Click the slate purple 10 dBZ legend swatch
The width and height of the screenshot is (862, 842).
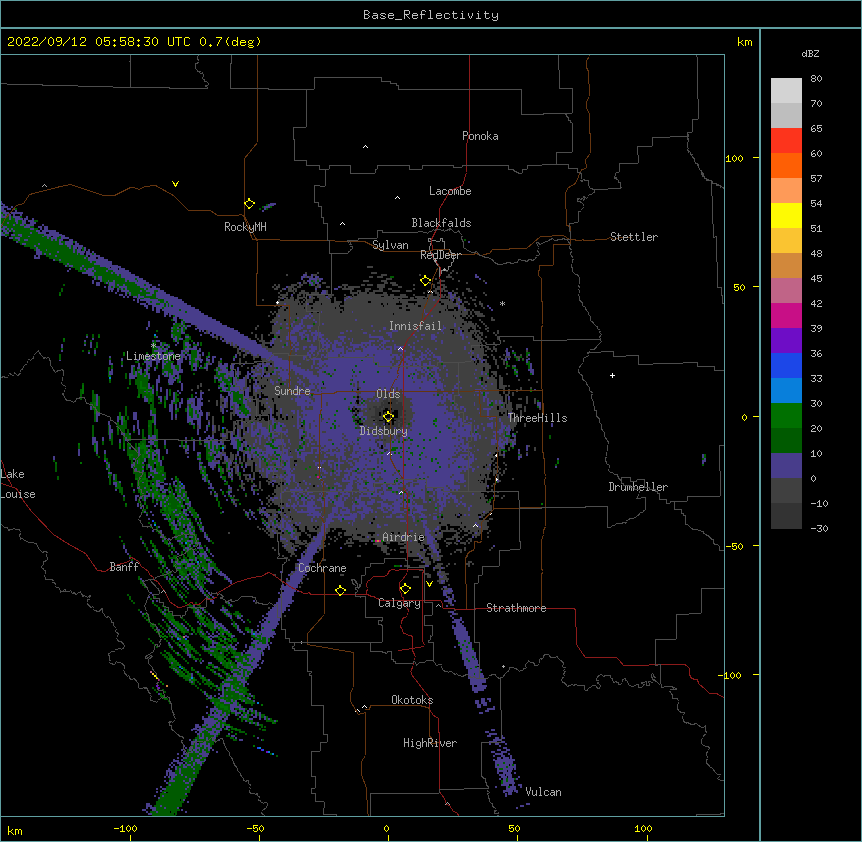(x=786, y=466)
